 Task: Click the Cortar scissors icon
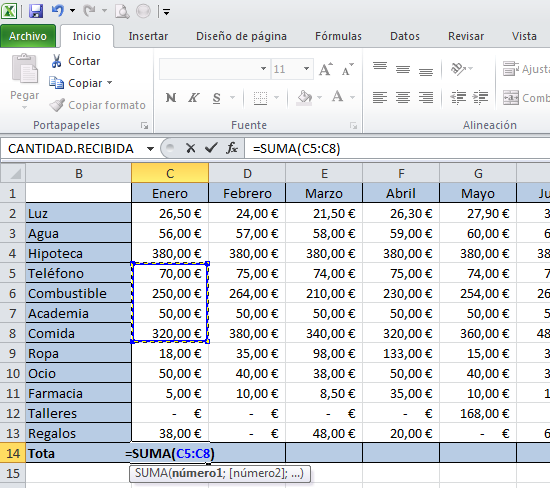tap(56, 61)
